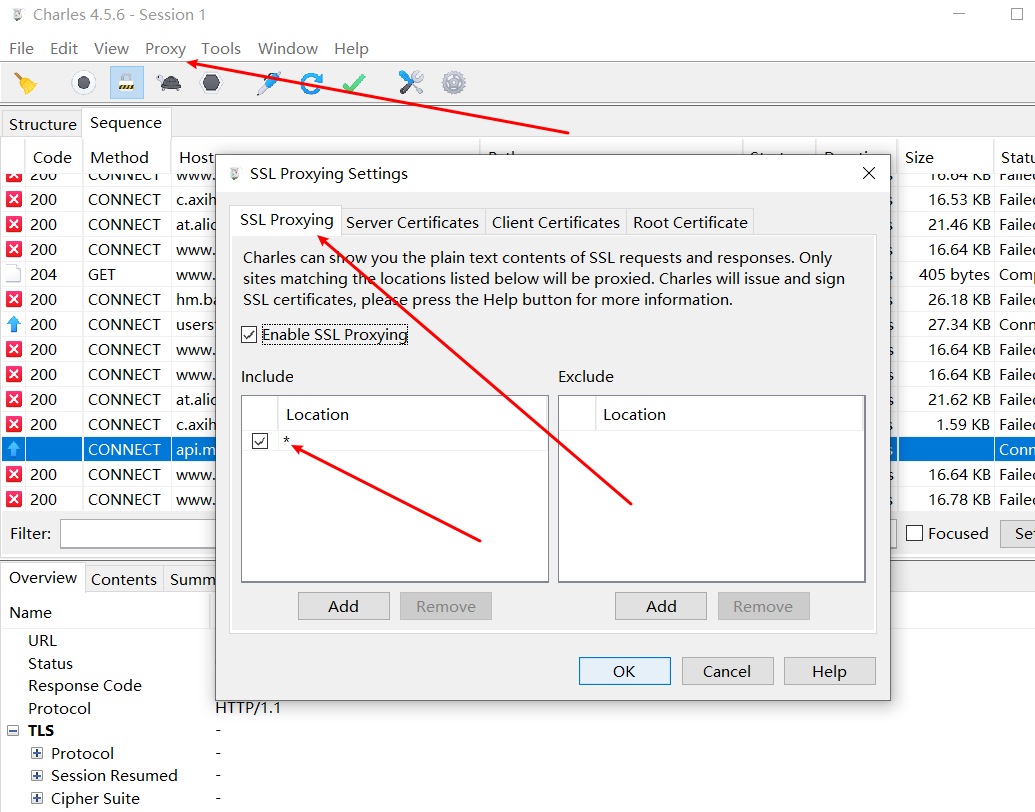Switch to the Overview tab
1035x812 pixels.
click(x=43, y=578)
